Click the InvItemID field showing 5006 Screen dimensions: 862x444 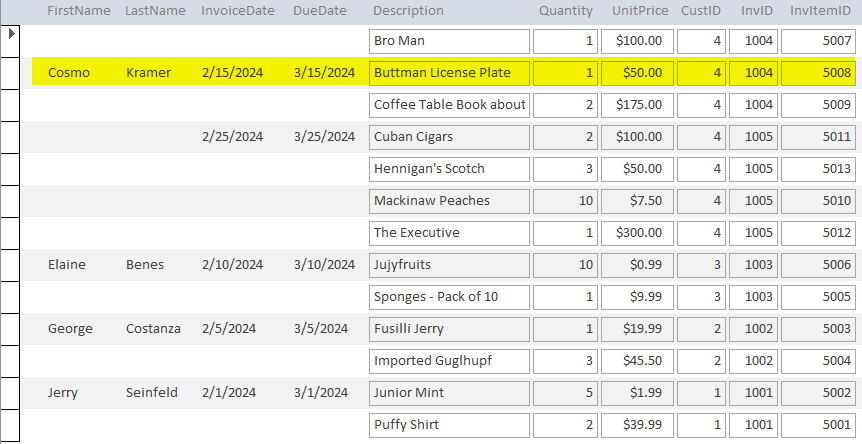point(820,265)
